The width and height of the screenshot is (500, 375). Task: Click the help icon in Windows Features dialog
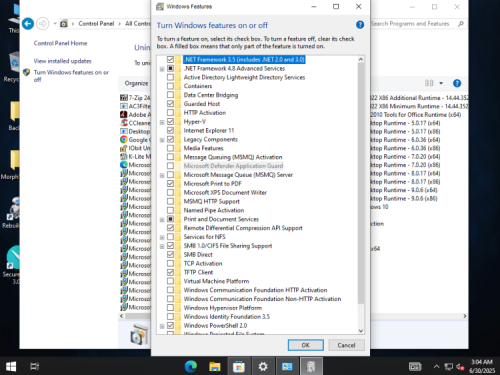coord(360,25)
